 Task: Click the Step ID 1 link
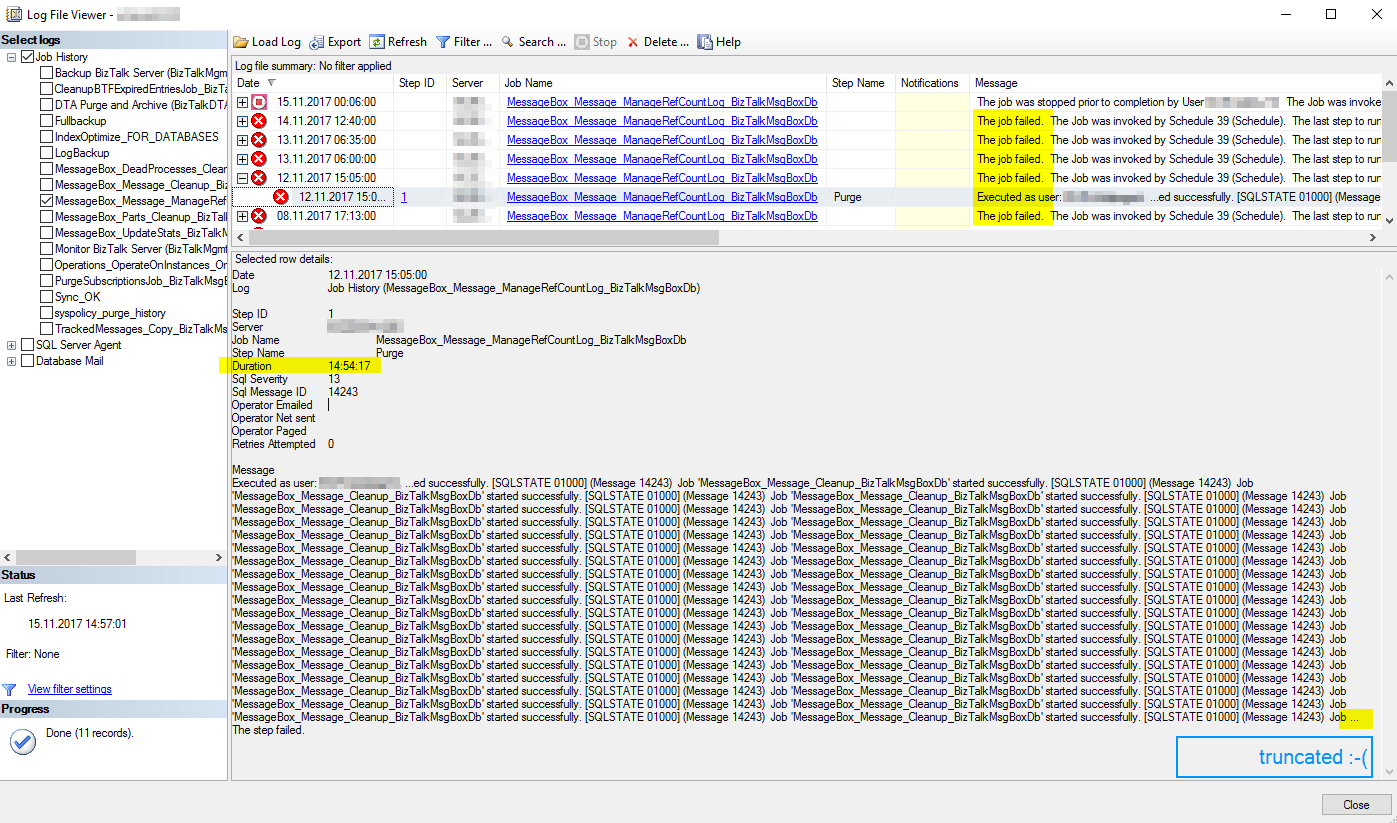[x=403, y=196]
